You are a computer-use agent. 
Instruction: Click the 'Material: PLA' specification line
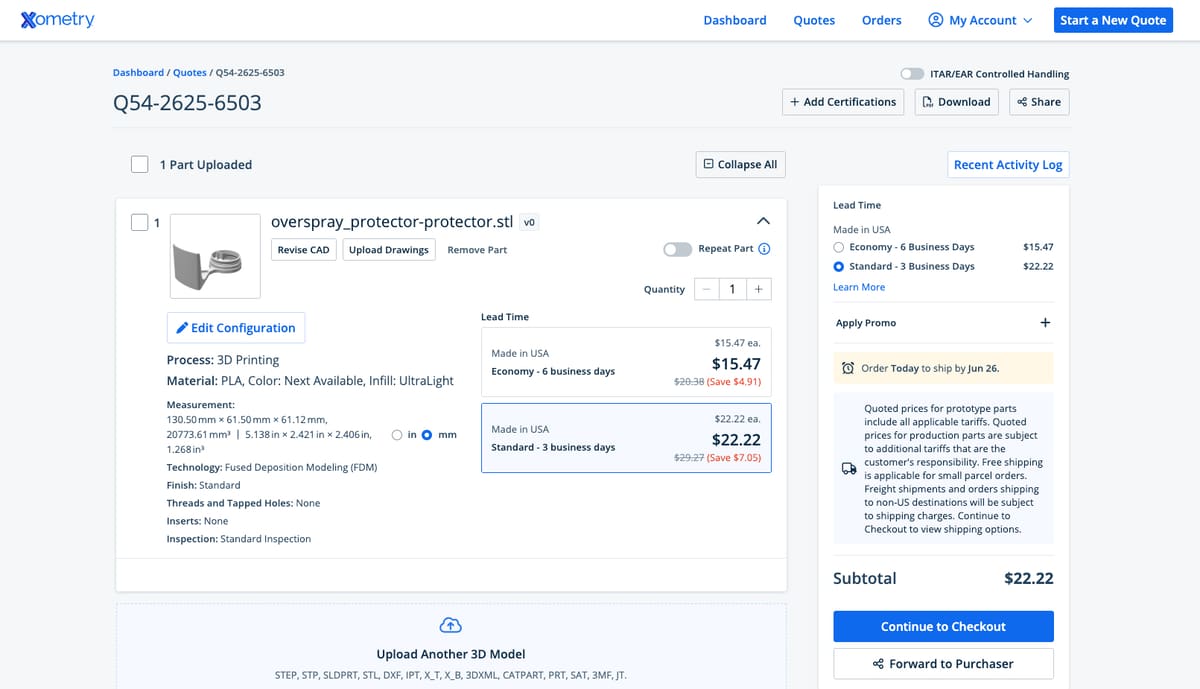click(310, 381)
